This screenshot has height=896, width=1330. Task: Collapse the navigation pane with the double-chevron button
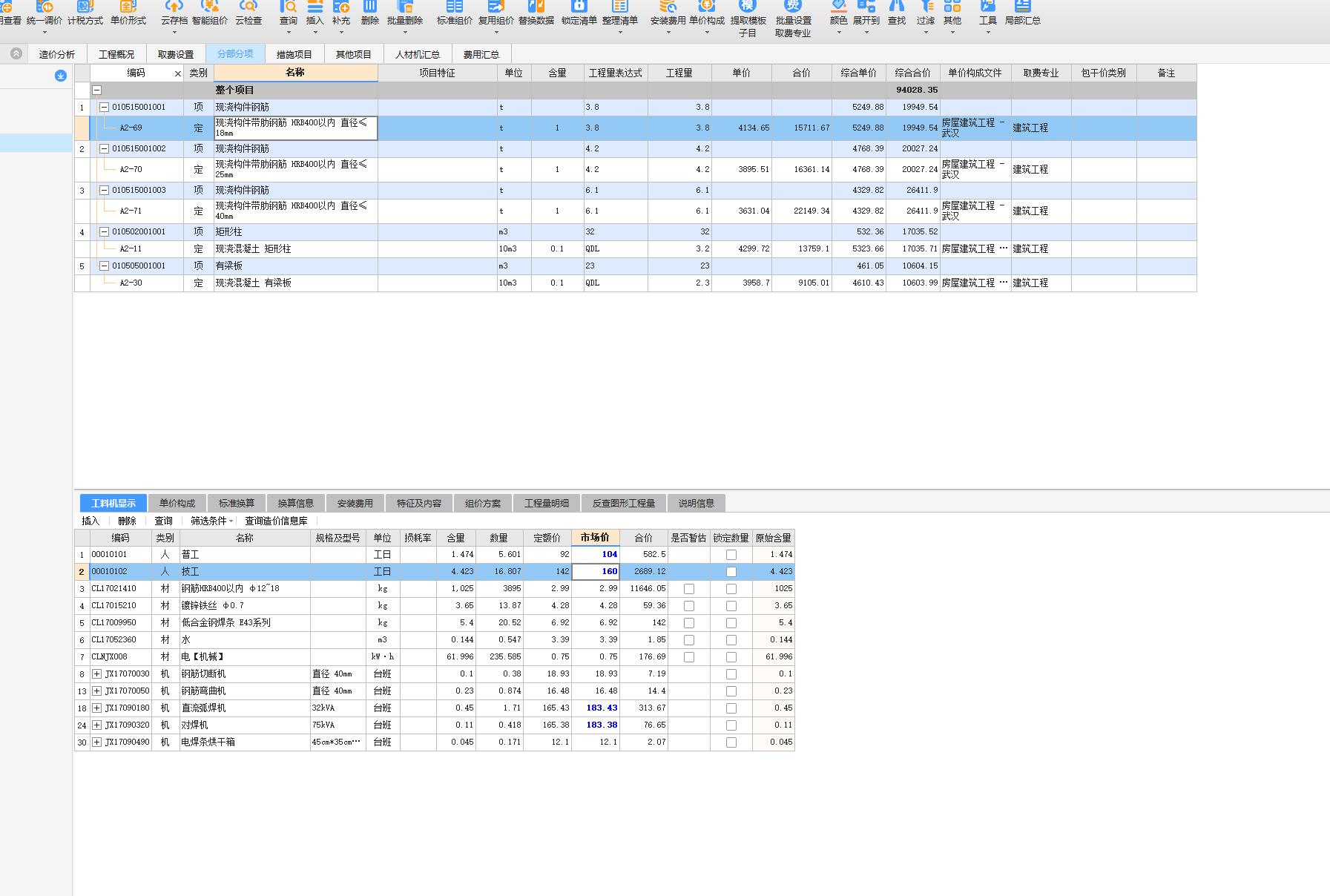(16, 53)
